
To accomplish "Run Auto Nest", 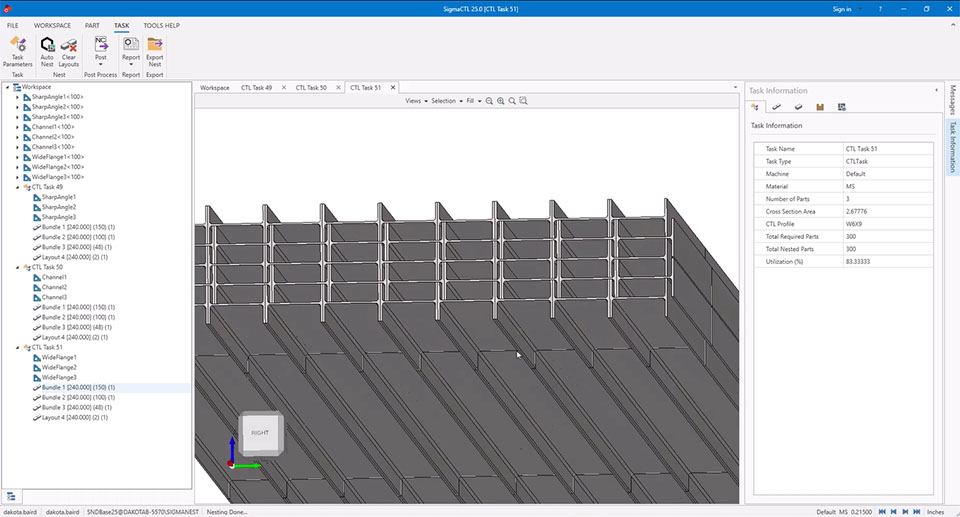I will pyautogui.click(x=47, y=51).
